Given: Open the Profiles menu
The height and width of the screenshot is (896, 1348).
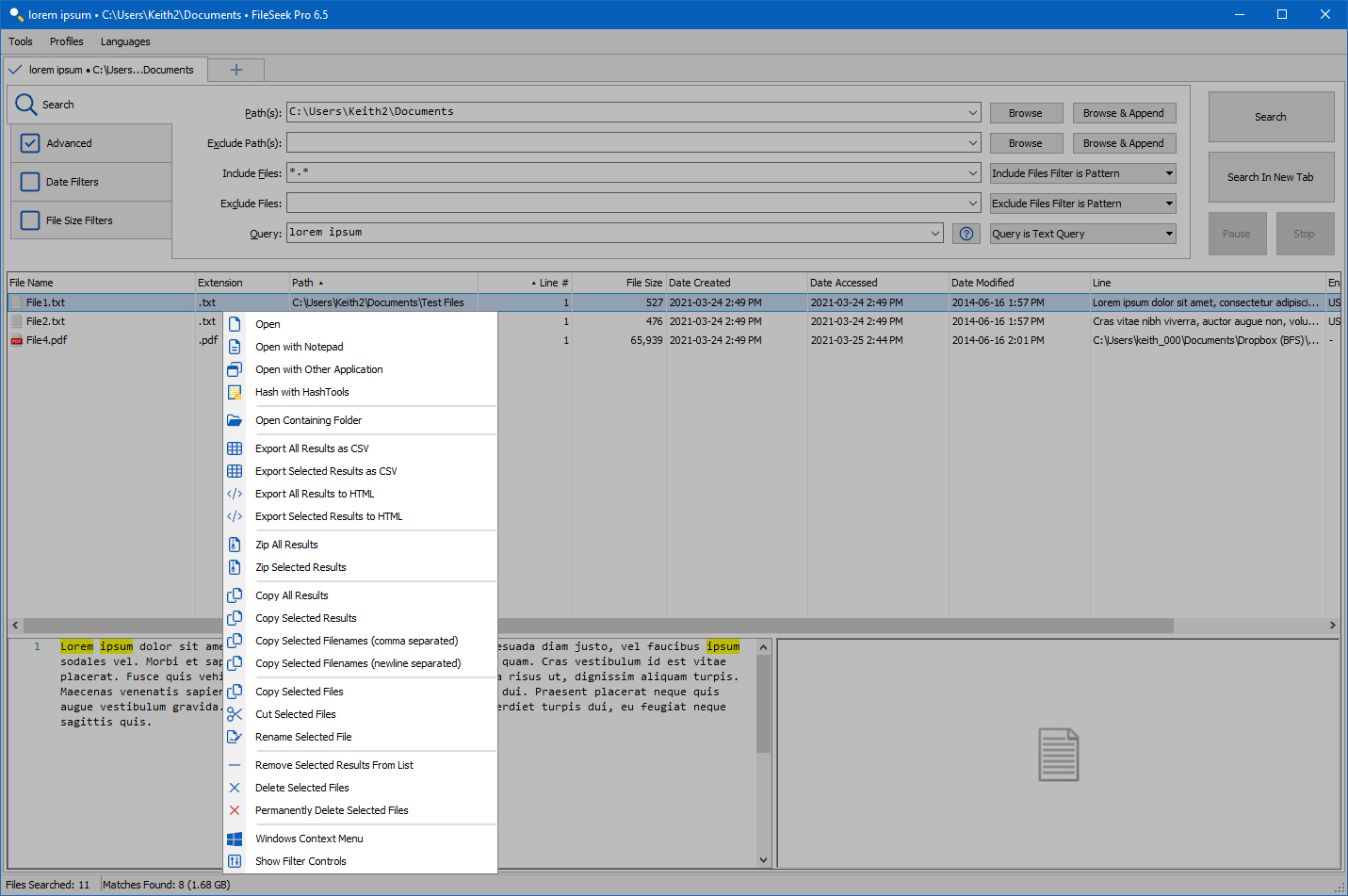Looking at the screenshot, I should (x=67, y=41).
